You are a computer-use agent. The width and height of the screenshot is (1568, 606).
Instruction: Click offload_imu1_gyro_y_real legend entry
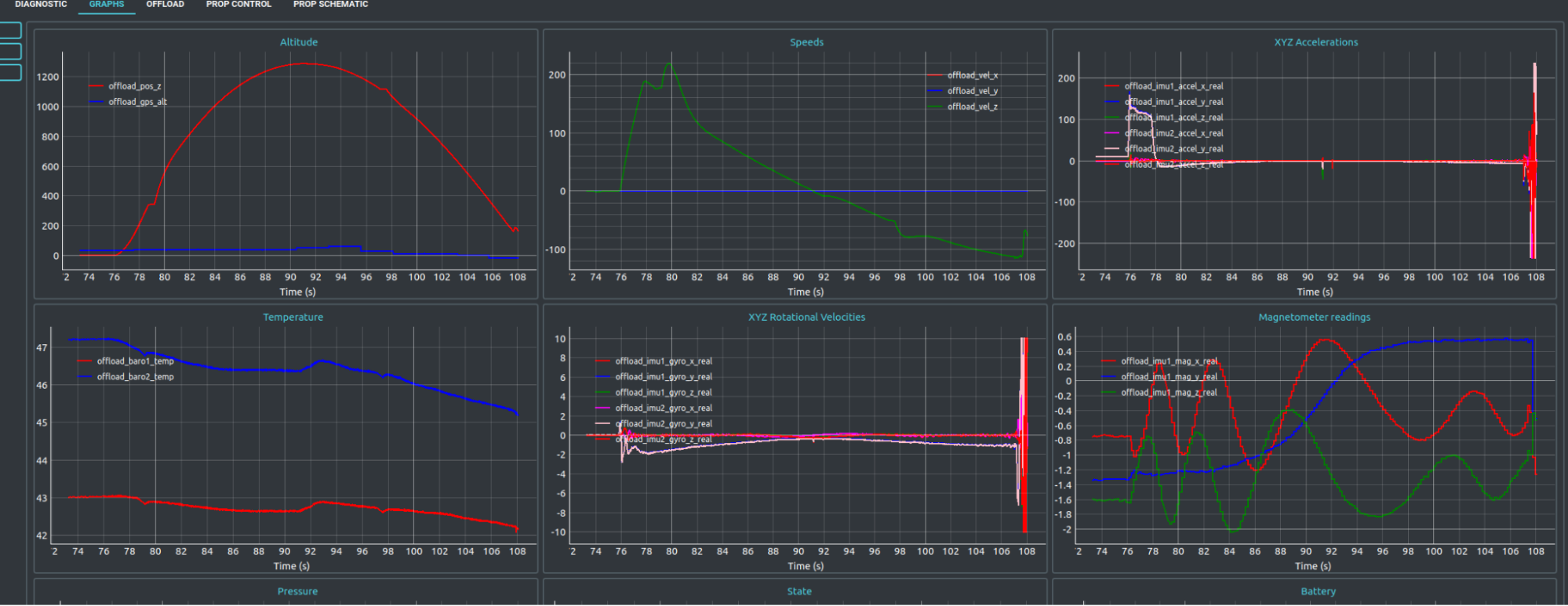[654, 377]
